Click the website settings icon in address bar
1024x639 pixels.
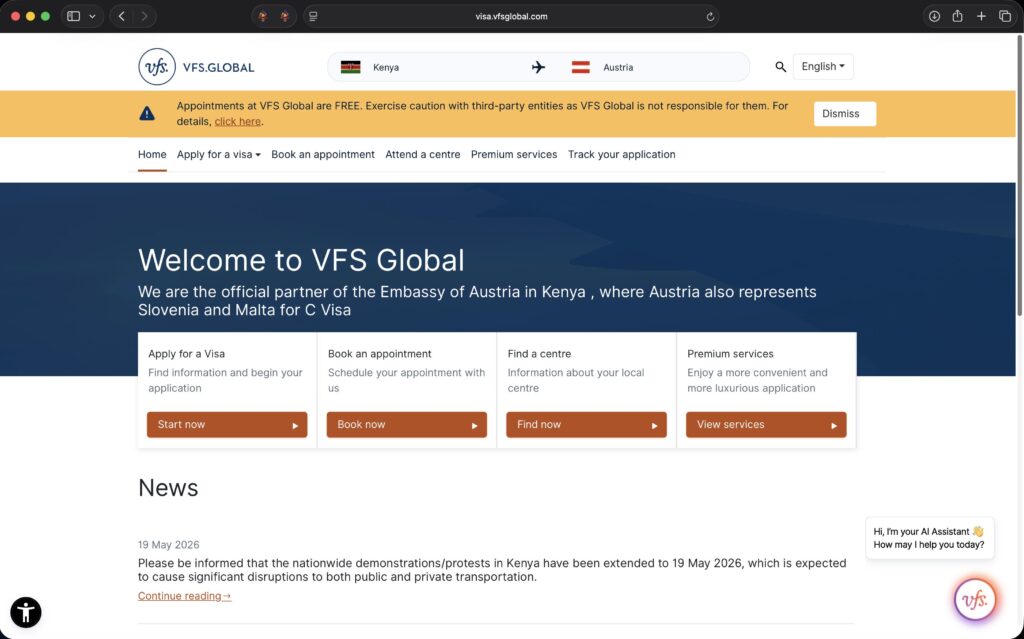click(313, 16)
